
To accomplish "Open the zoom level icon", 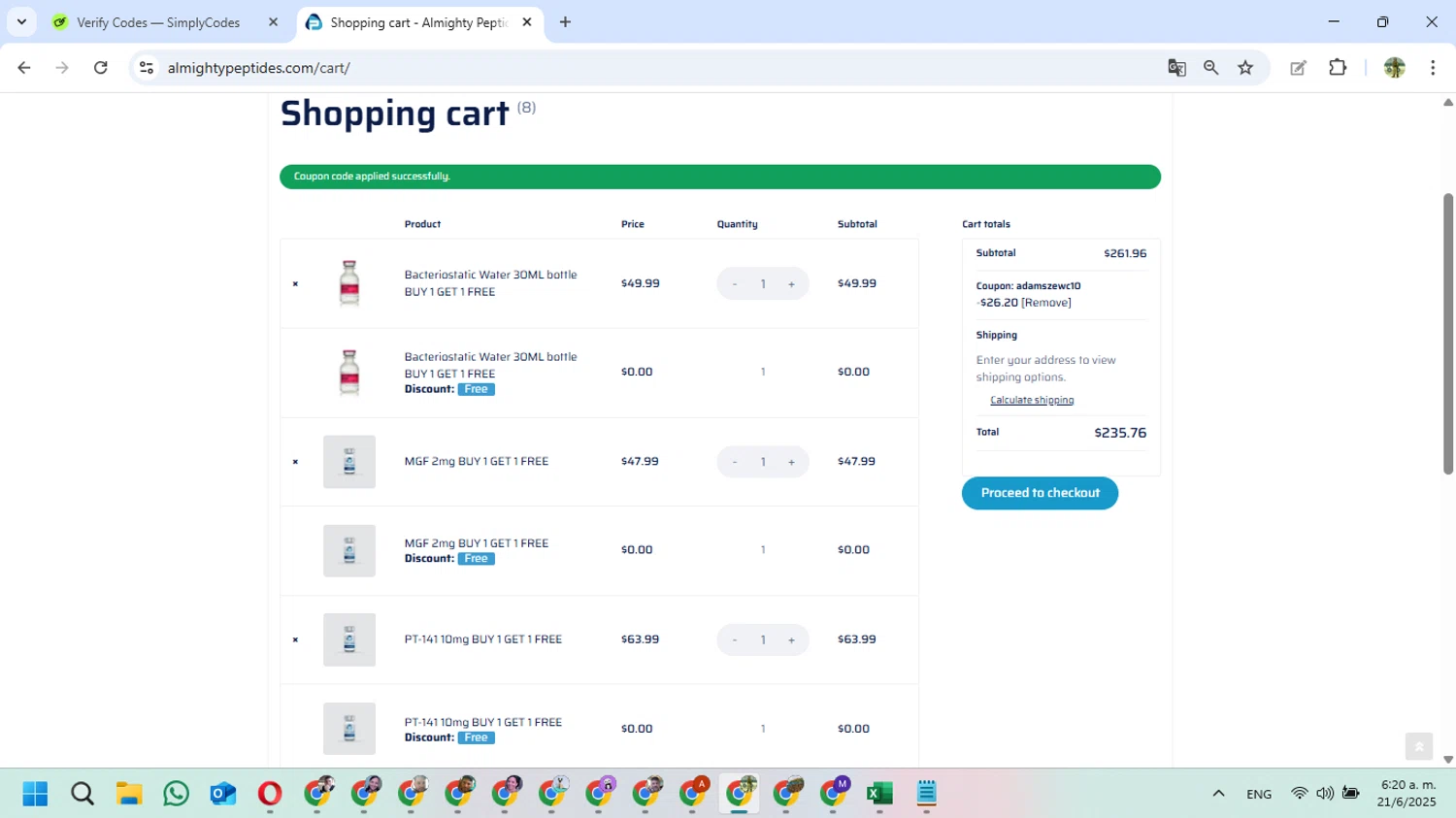I will tap(1210, 68).
